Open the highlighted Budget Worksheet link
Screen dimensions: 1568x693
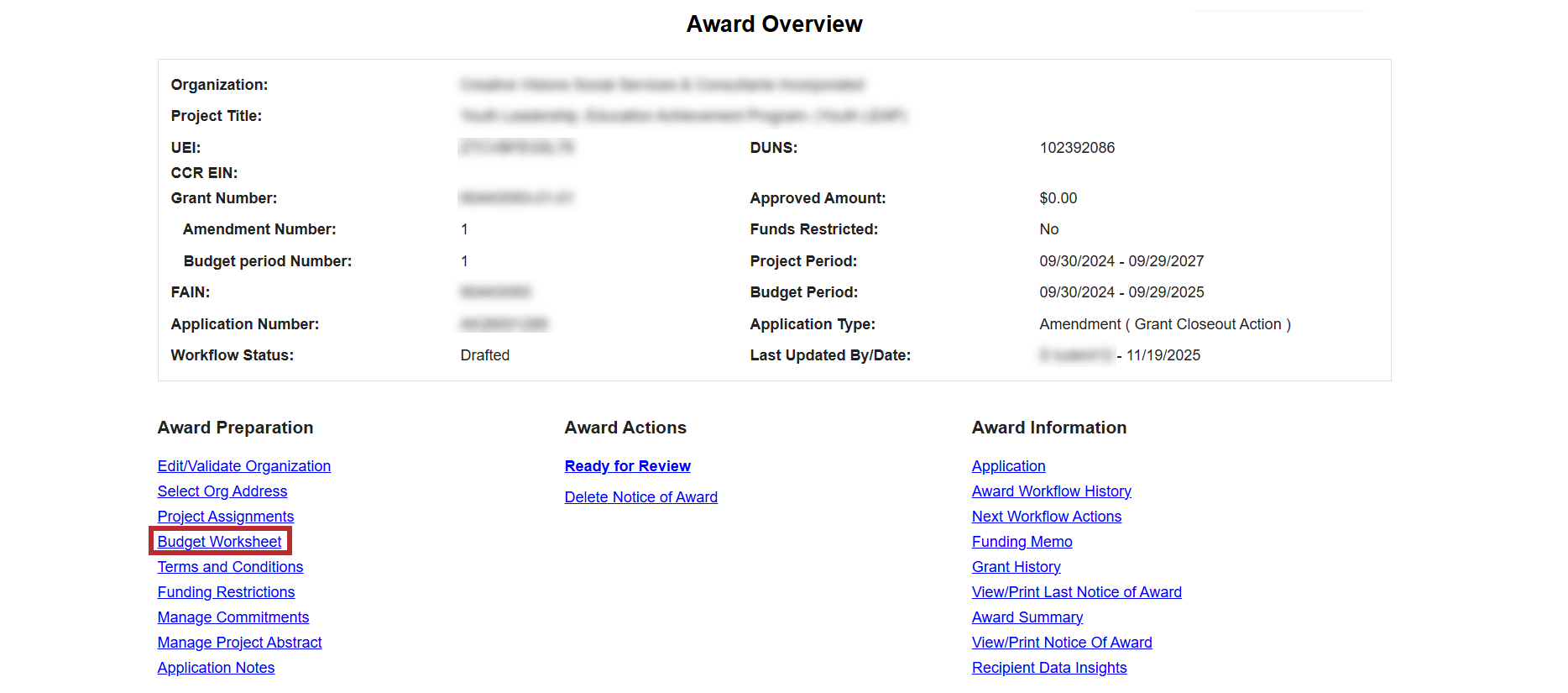(x=219, y=542)
